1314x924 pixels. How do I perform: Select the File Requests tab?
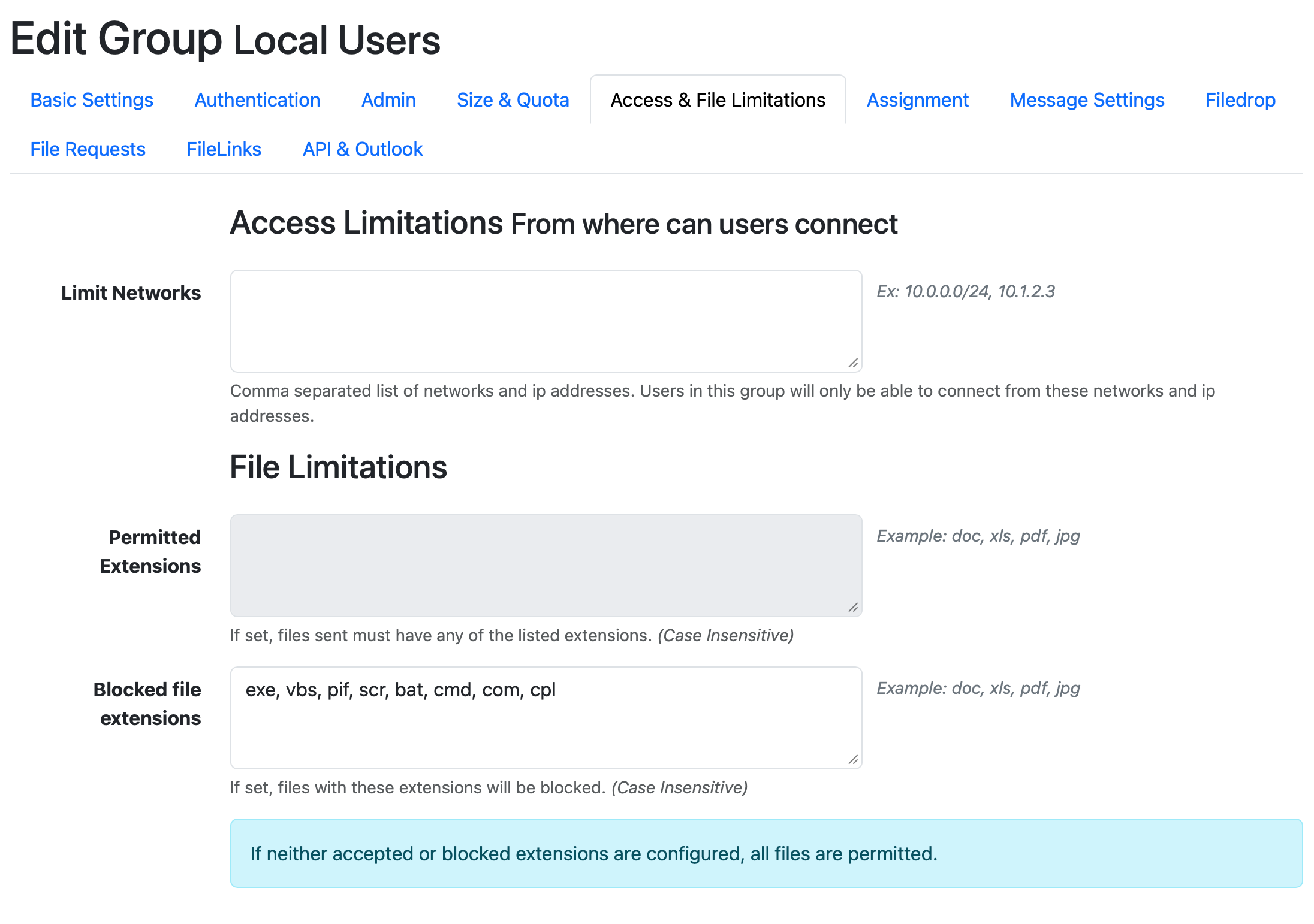[87, 149]
